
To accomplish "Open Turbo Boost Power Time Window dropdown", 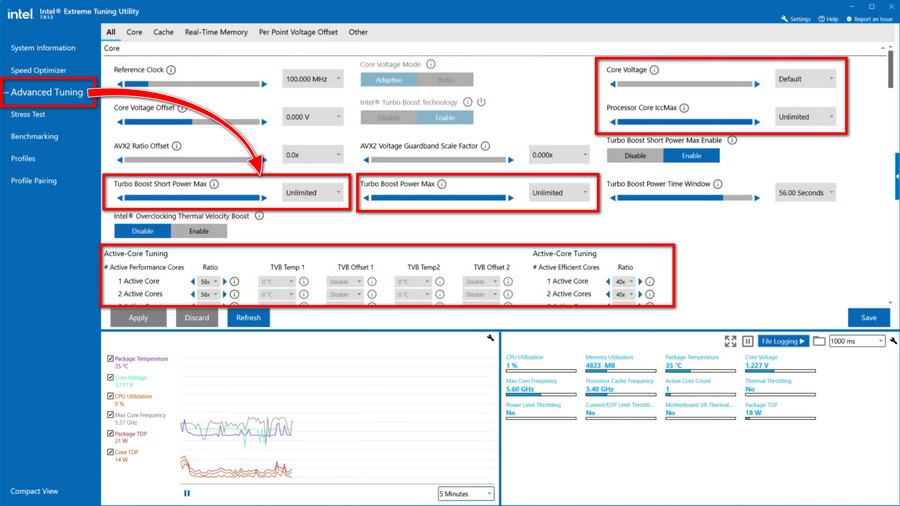I will click(805, 193).
